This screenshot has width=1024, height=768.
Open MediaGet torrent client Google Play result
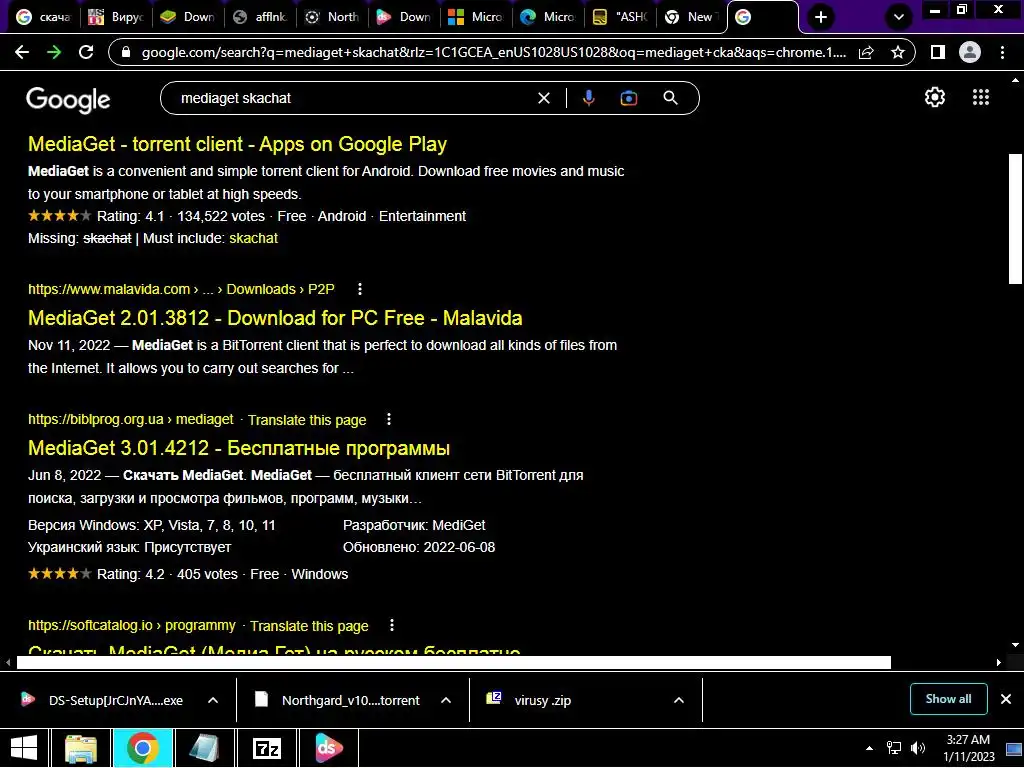point(237,144)
